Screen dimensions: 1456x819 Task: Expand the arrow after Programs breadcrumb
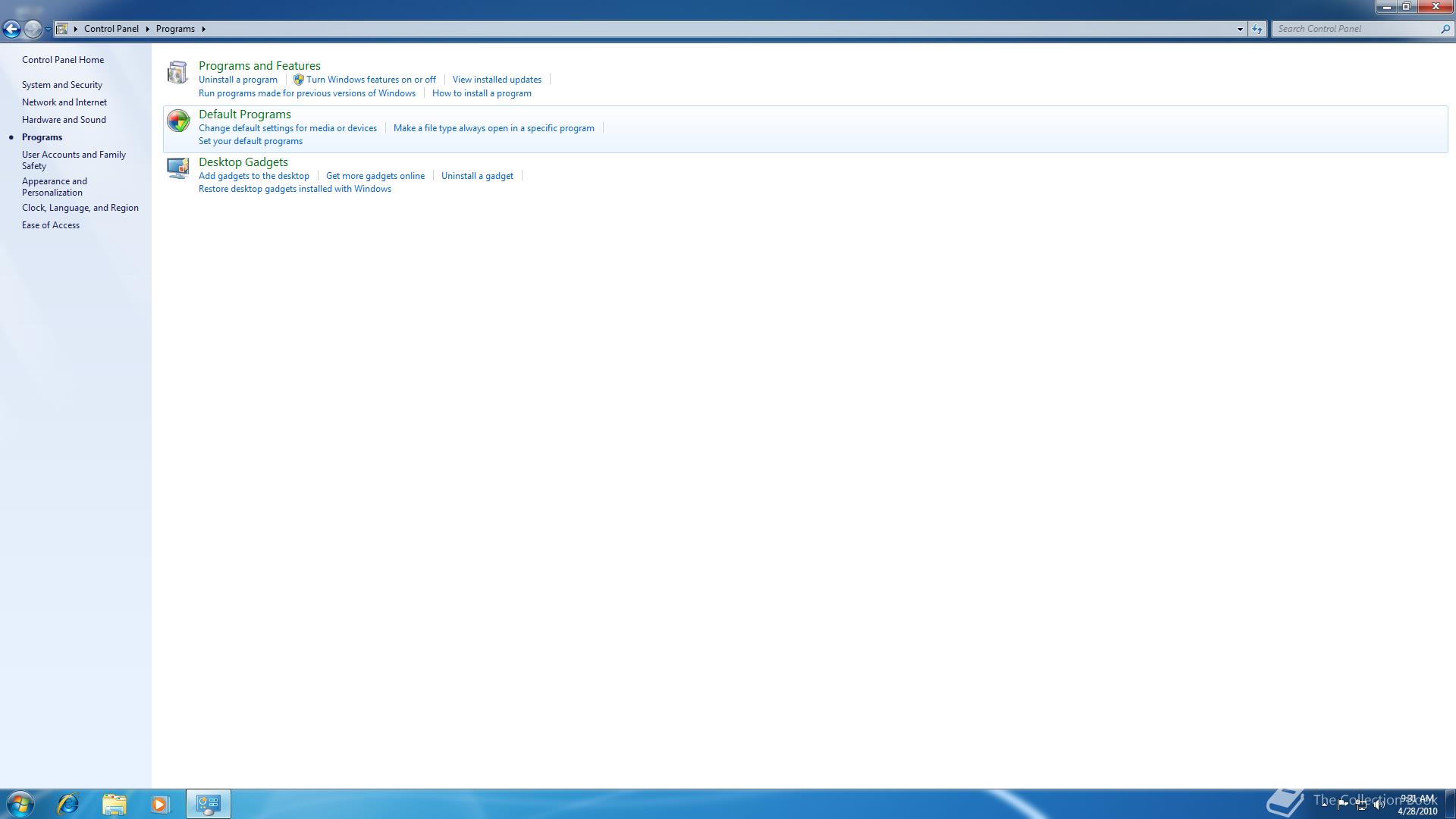[203, 29]
